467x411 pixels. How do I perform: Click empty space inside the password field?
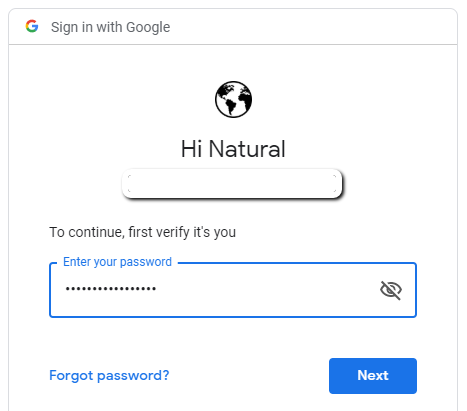tap(267, 290)
